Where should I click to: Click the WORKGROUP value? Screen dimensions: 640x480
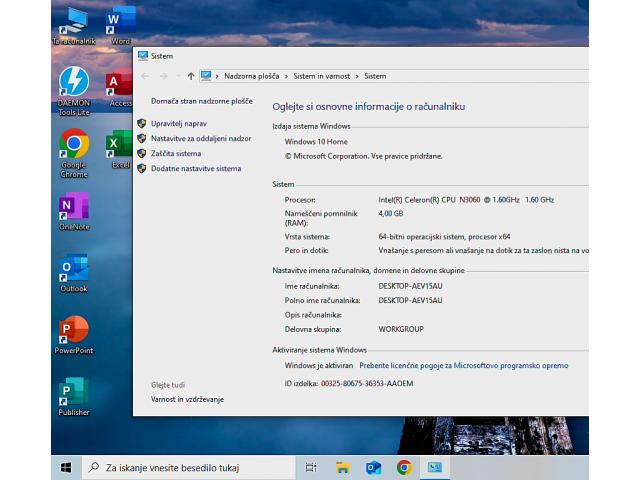(401, 329)
